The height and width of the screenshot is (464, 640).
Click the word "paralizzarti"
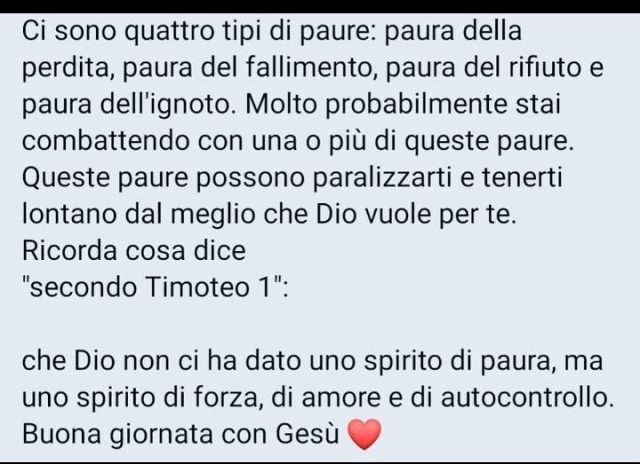[x=382, y=178]
